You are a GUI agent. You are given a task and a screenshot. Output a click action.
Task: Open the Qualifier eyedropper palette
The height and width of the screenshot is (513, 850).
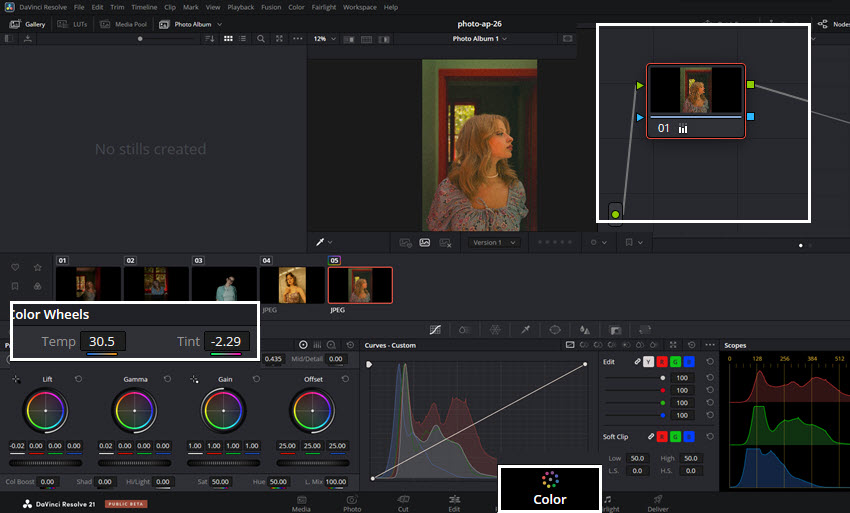point(525,330)
